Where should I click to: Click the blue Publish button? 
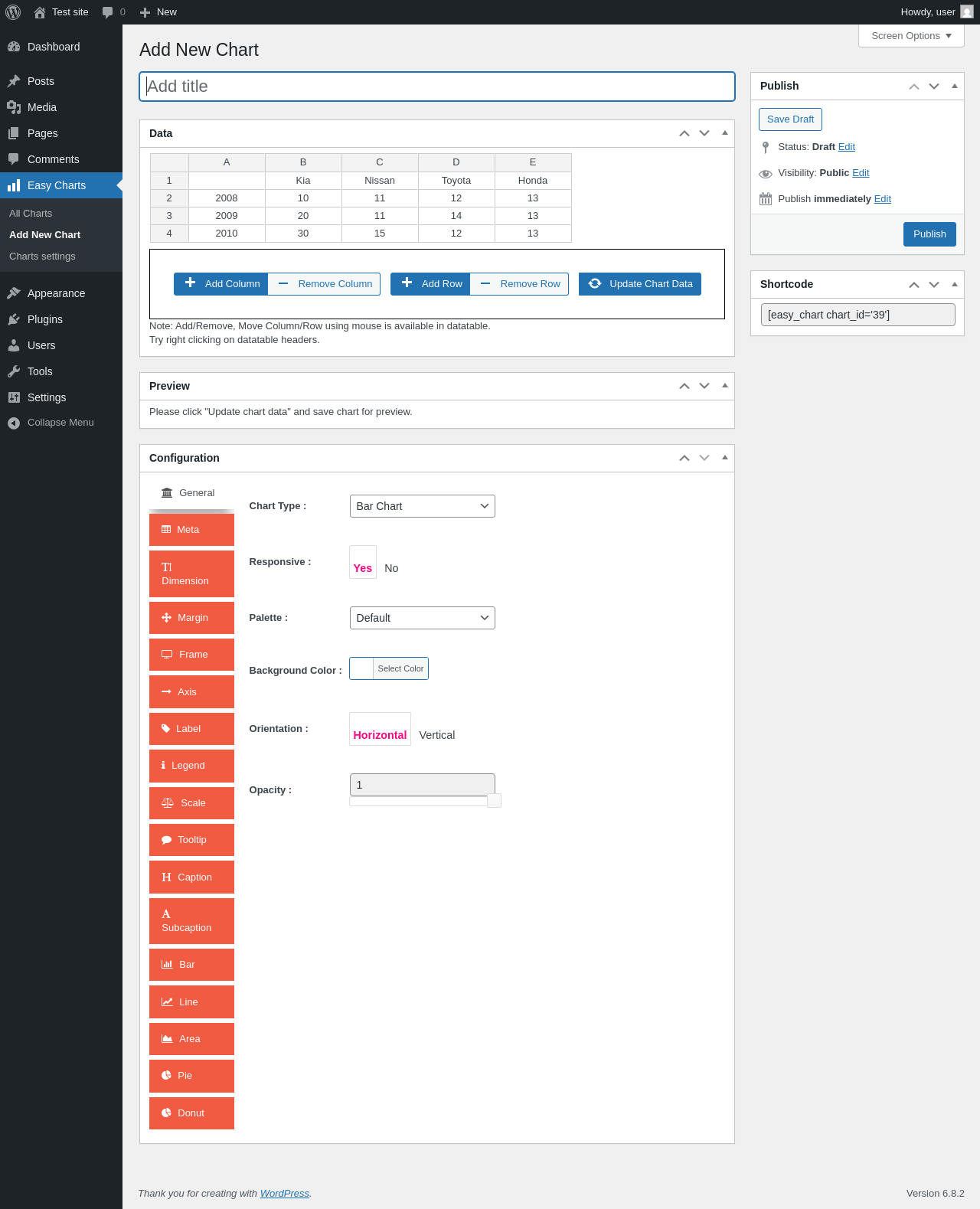click(x=929, y=234)
